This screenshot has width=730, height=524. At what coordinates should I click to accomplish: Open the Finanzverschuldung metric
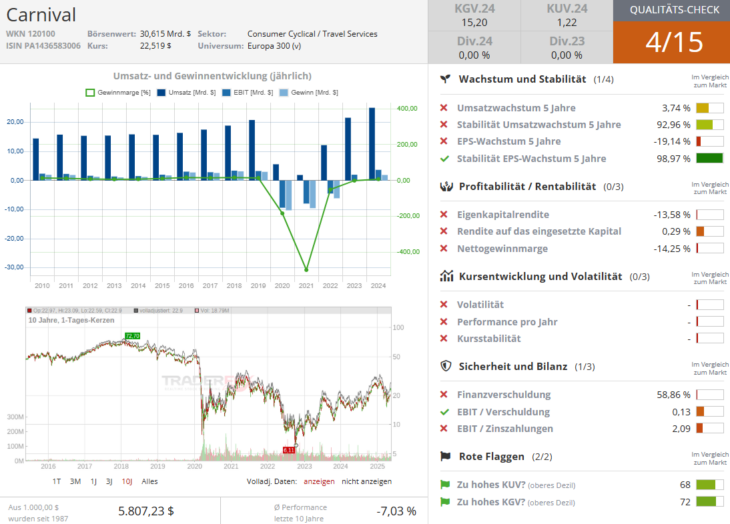pyautogui.click(x=504, y=395)
